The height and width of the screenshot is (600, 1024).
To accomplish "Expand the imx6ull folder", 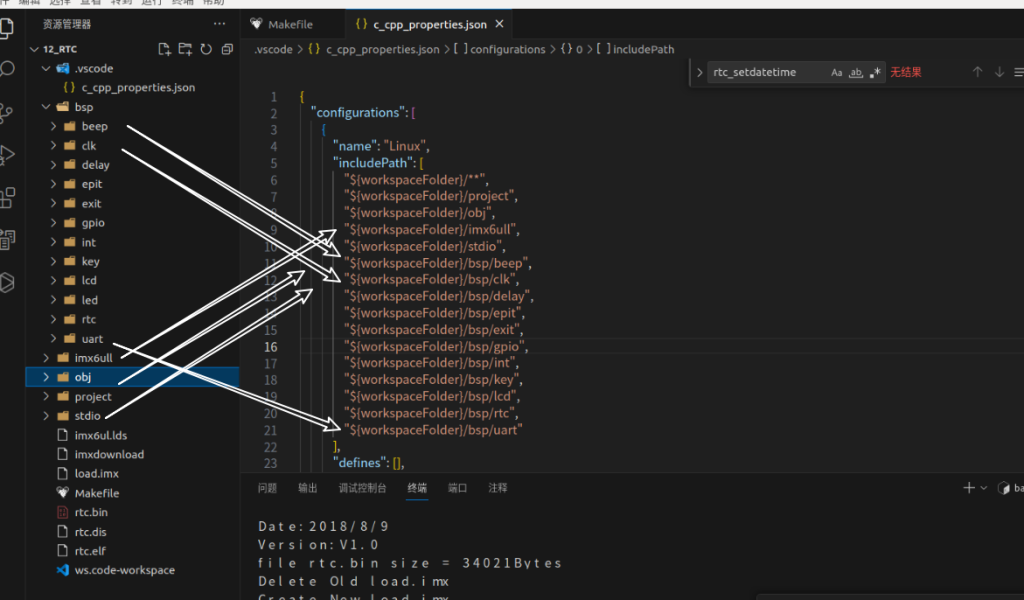I will click(94, 358).
